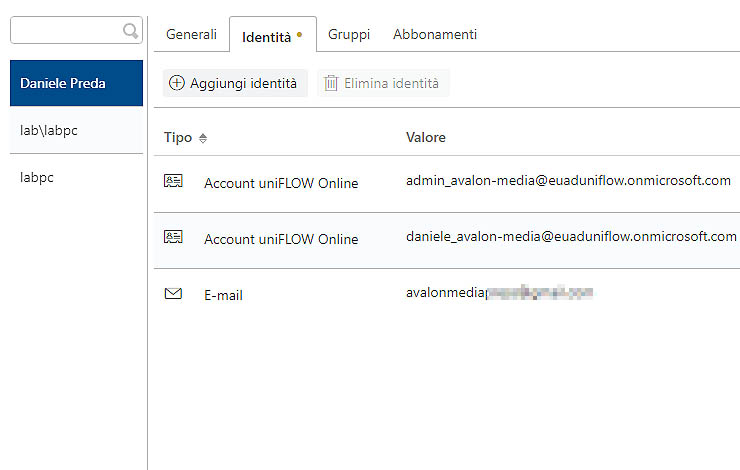Viewport: 740px width, 470px height.
Task: Click the admin account uniFLOW card icon
Action: tap(173, 182)
